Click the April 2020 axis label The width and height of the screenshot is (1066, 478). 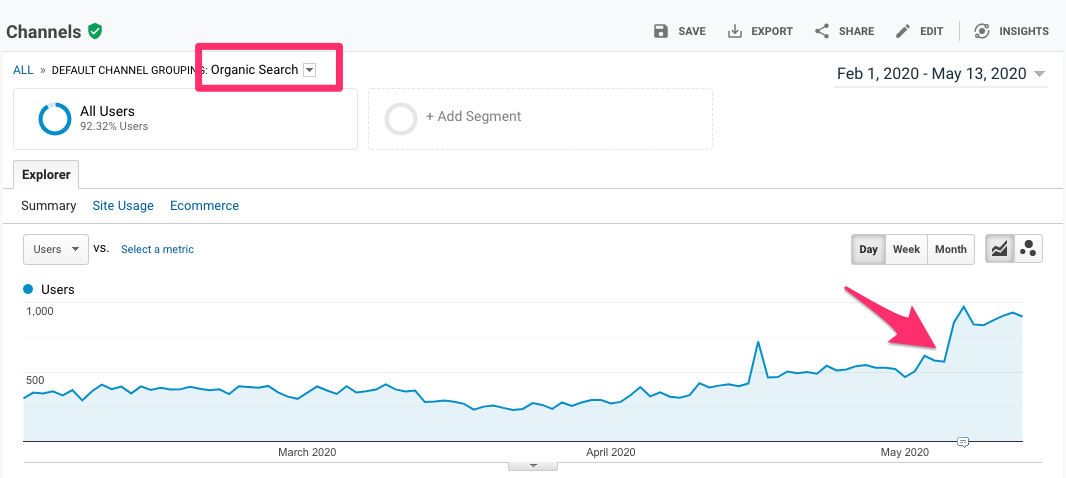click(611, 451)
